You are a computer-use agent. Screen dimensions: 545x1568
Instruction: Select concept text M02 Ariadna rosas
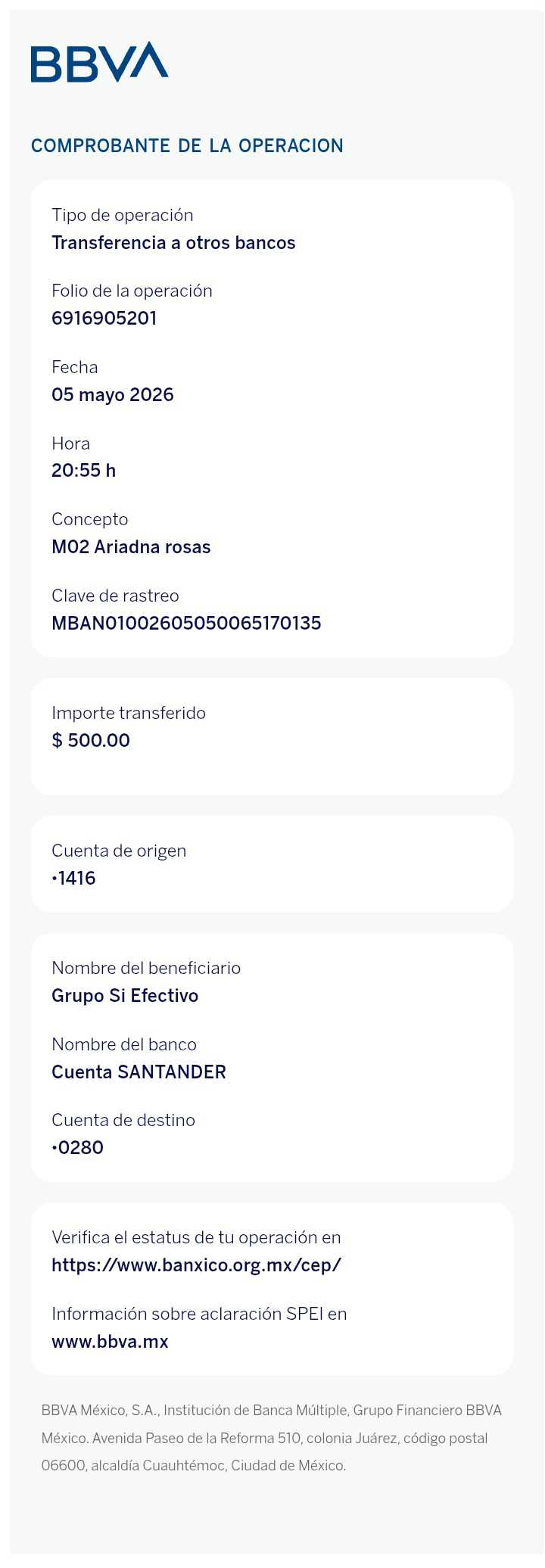click(x=131, y=546)
